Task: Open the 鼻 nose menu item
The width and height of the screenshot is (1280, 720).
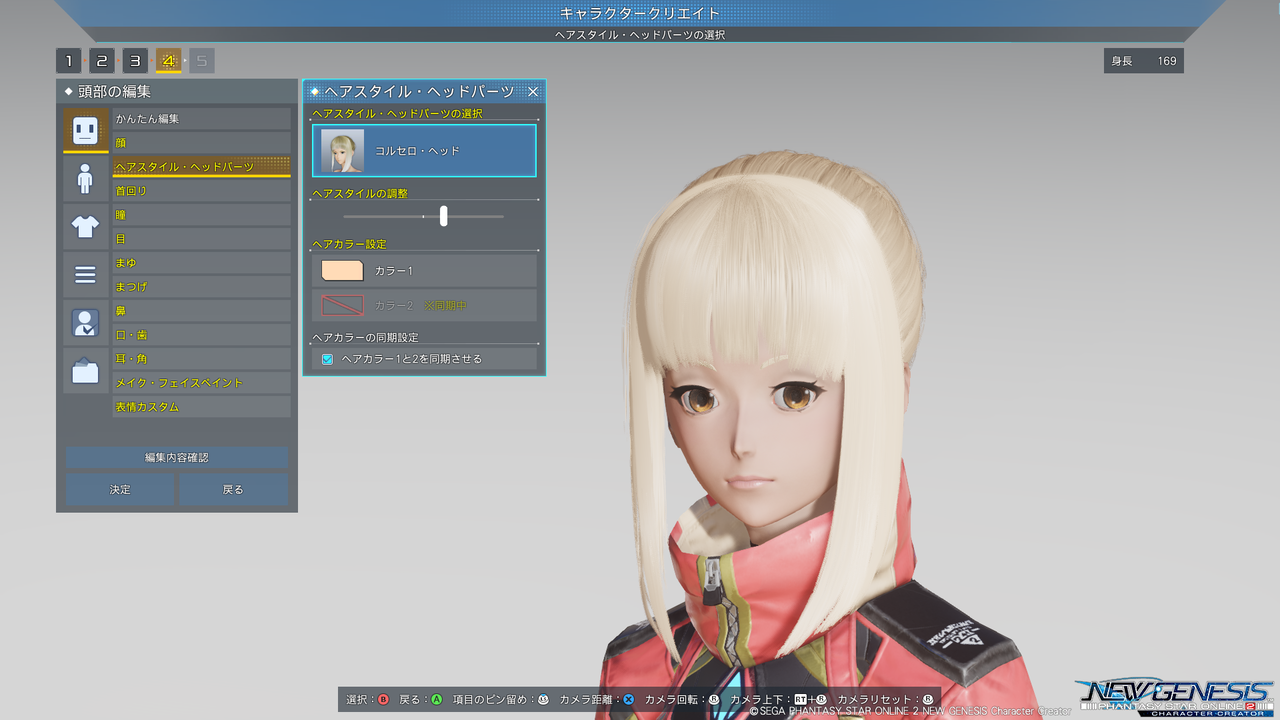Action: (x=201, y=311)
